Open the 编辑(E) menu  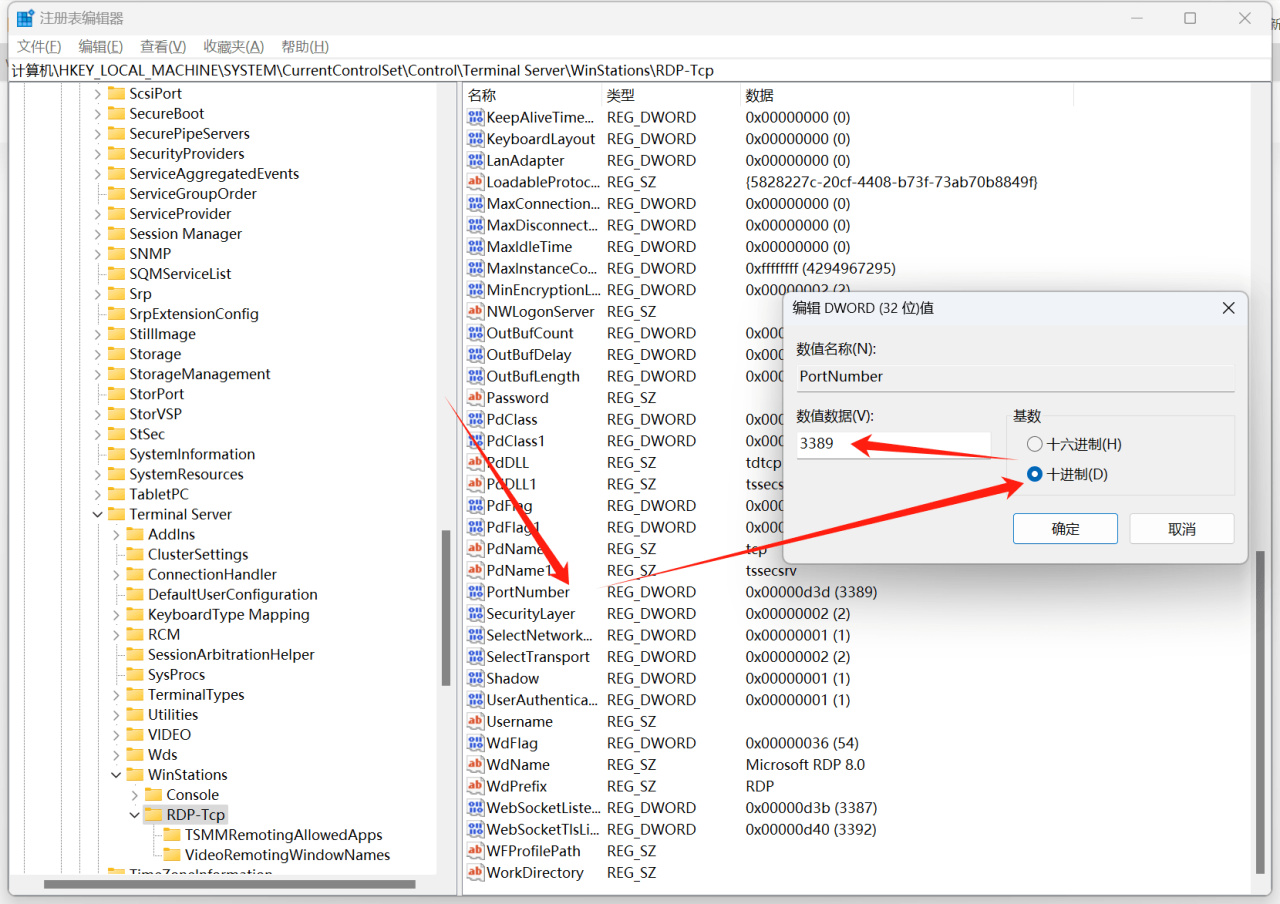pyautogui.click(x=101, y=46)
